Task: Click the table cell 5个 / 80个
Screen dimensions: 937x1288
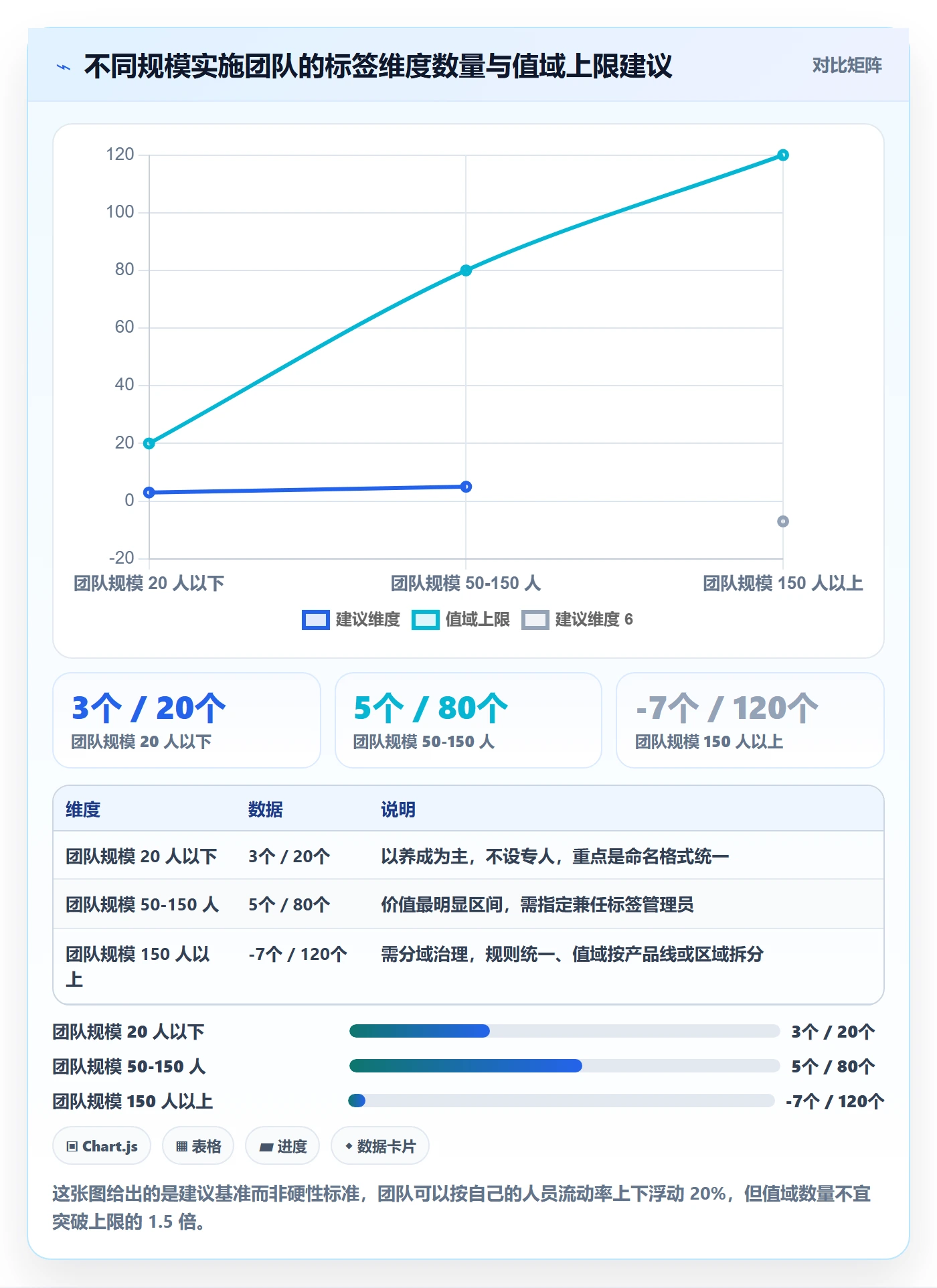Action: pyautogui.click(x=289, y=904)
